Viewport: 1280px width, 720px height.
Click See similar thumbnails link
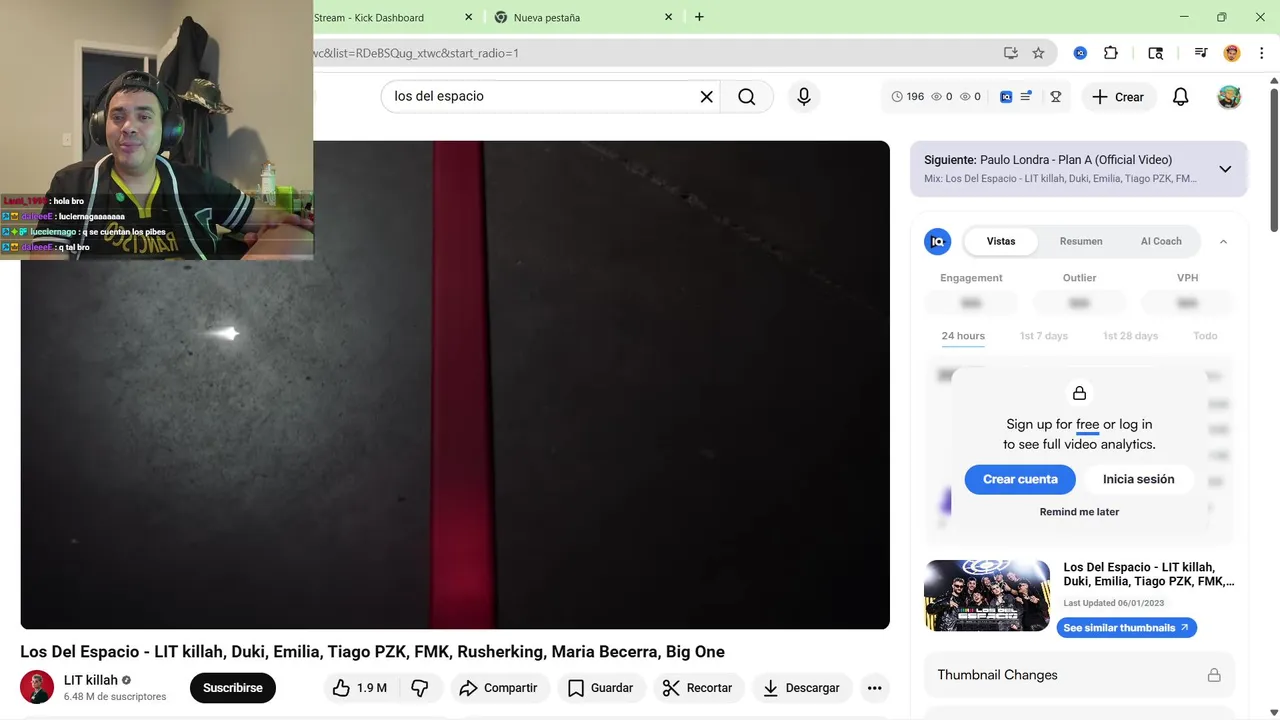coord(1126,628)
